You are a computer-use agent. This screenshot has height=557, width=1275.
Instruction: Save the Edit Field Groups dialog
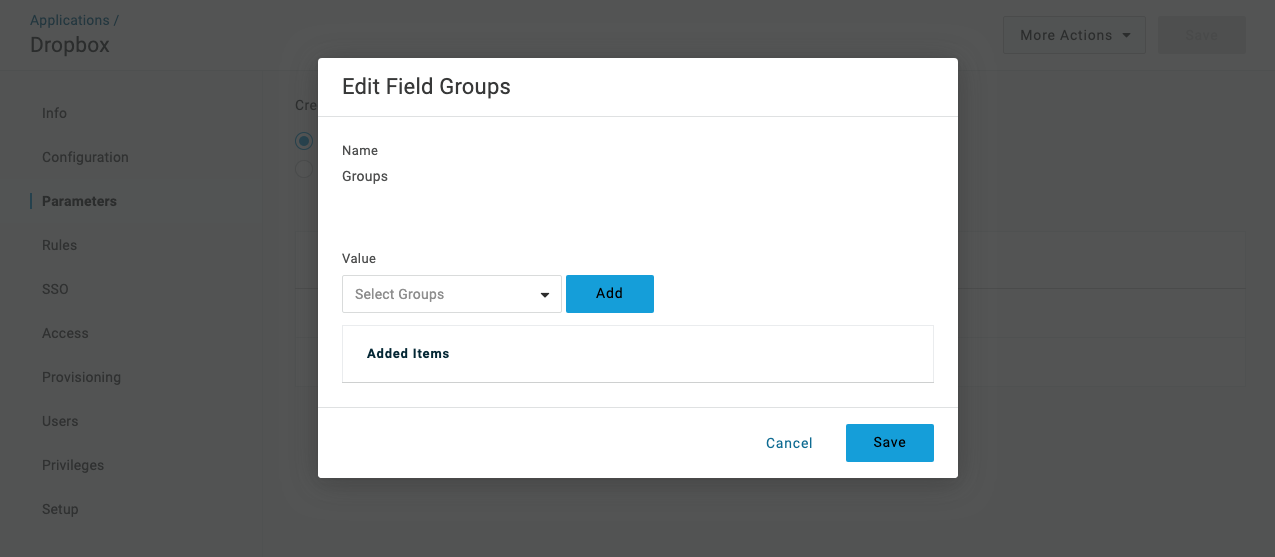pyautogui.click(x=890, y=443)
